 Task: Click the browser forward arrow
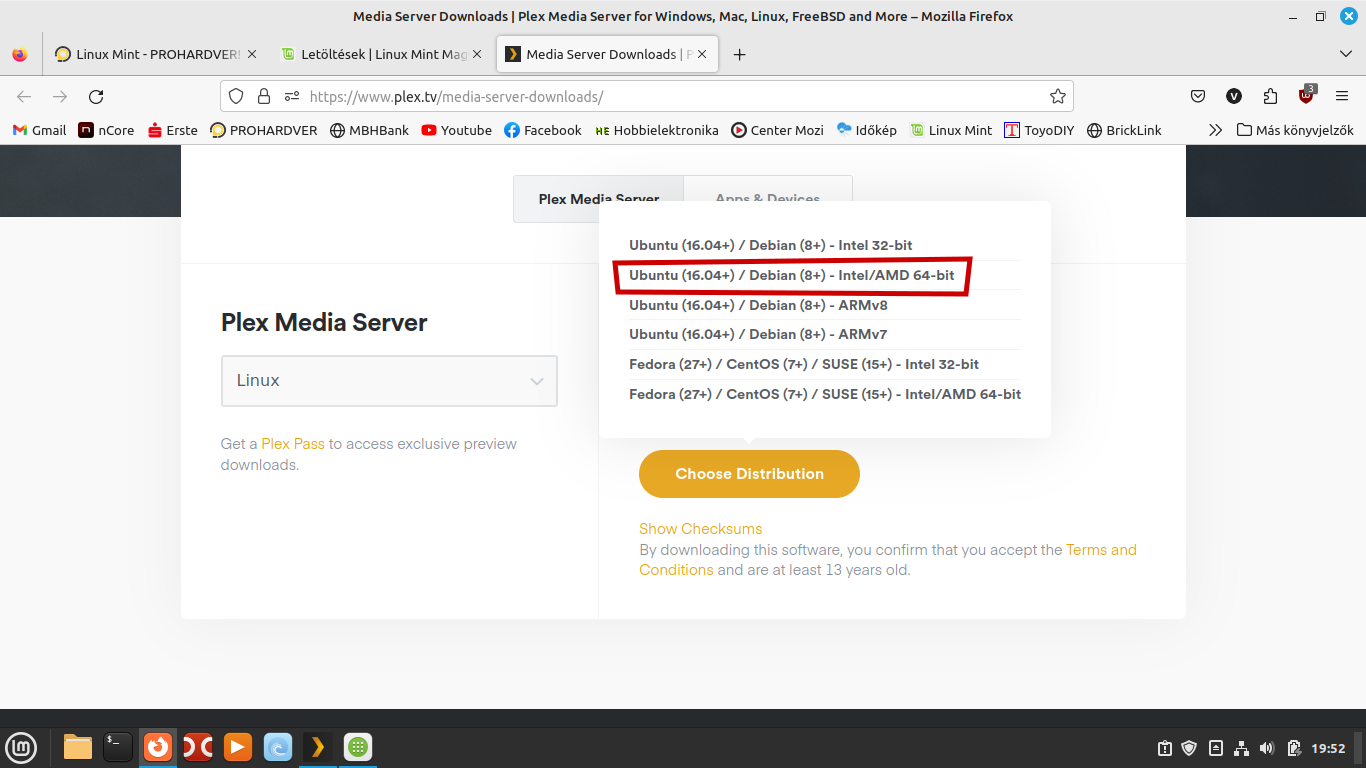point(60,97)
